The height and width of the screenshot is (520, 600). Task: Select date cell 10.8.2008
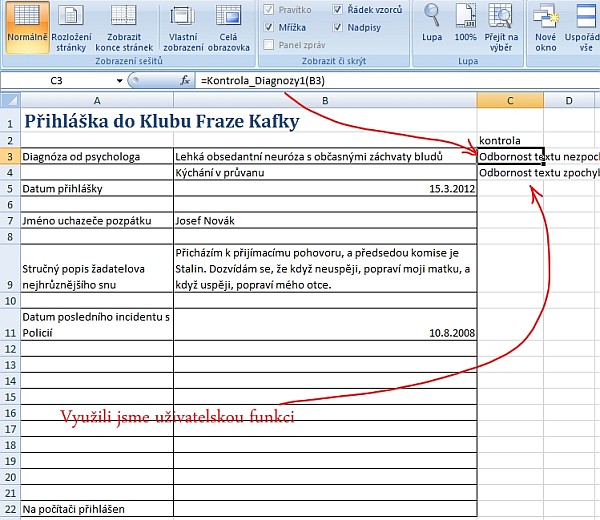tap(325, 325)
